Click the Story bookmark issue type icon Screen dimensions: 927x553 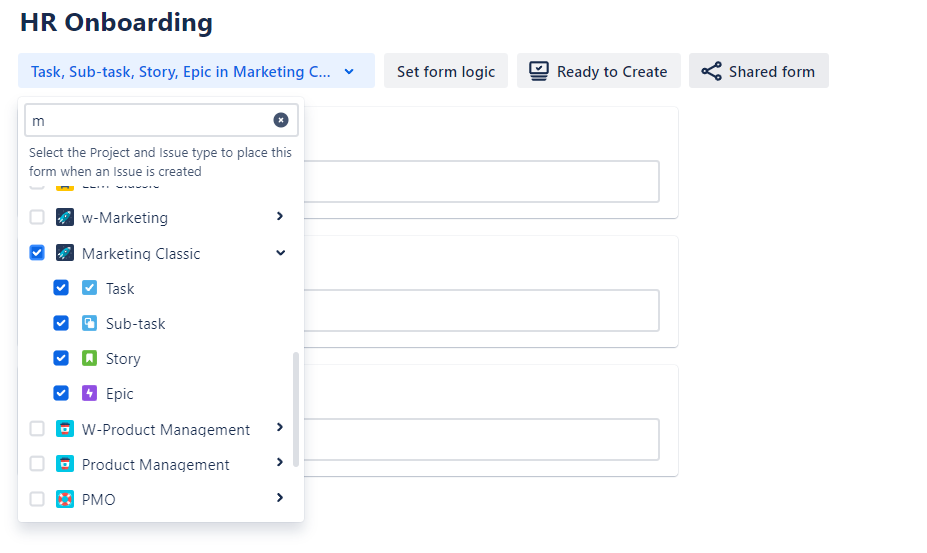click(89, 358)
